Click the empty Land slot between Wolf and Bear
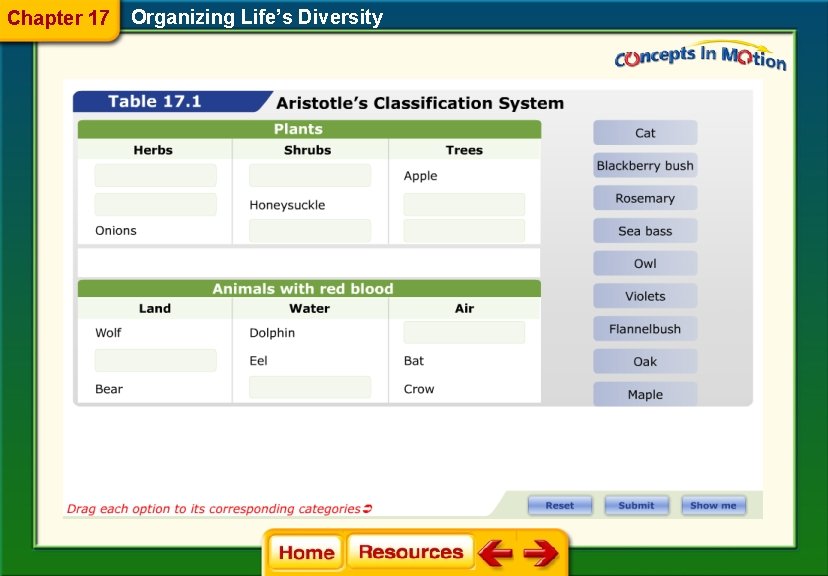The width and height of the screenshot is (828, 576). click(155, 360)
